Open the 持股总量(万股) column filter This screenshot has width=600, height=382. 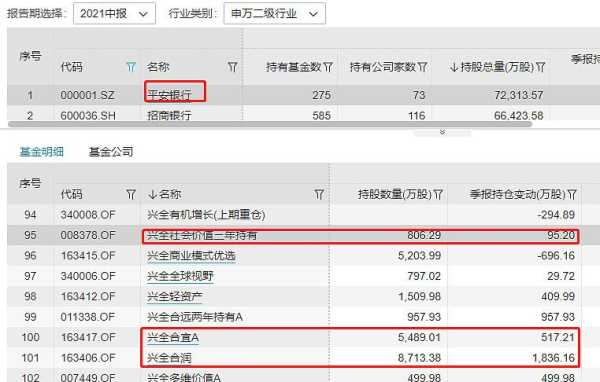[540, 67]
